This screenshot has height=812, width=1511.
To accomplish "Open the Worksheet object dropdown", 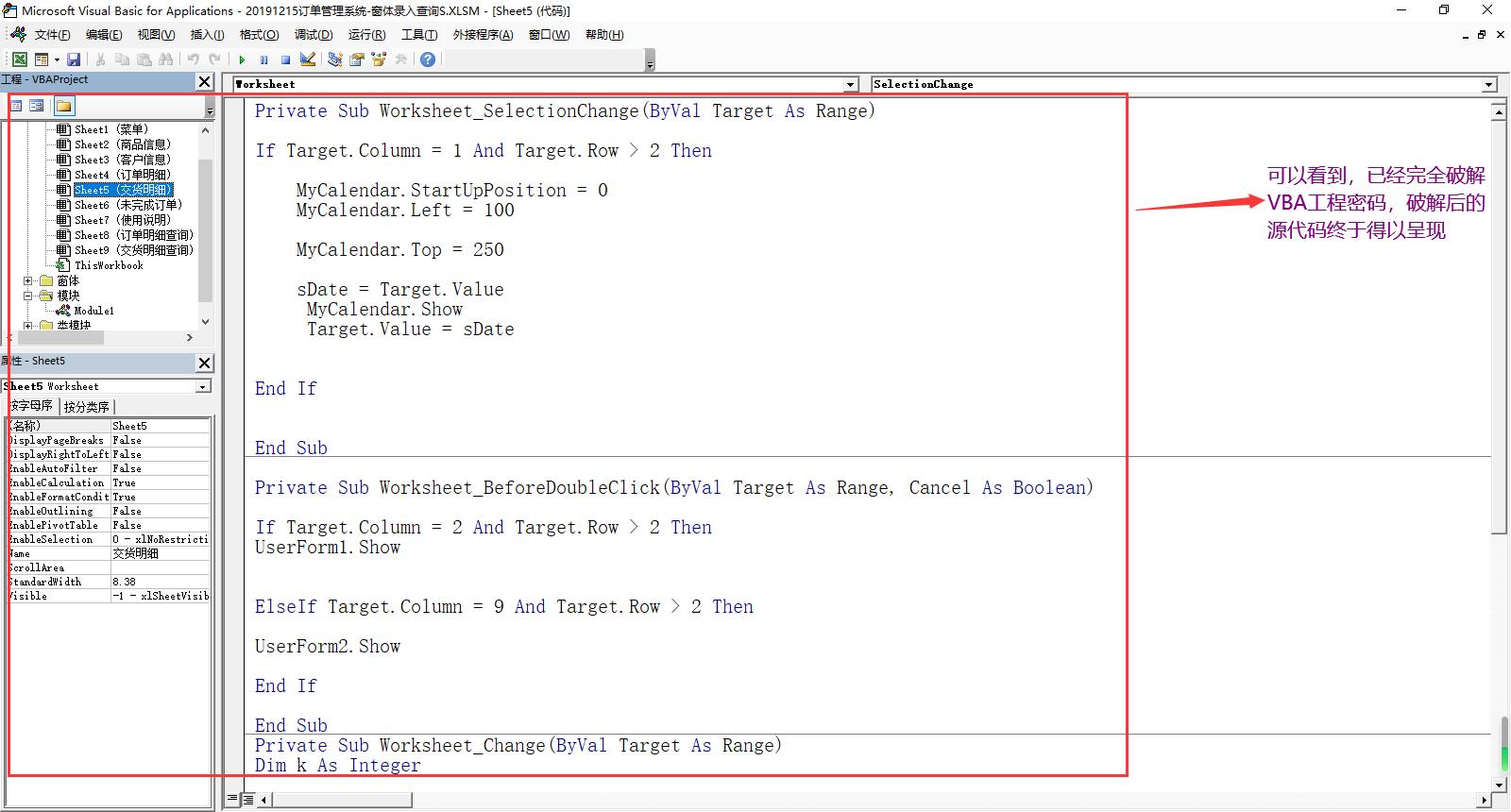I will (851, 85).
